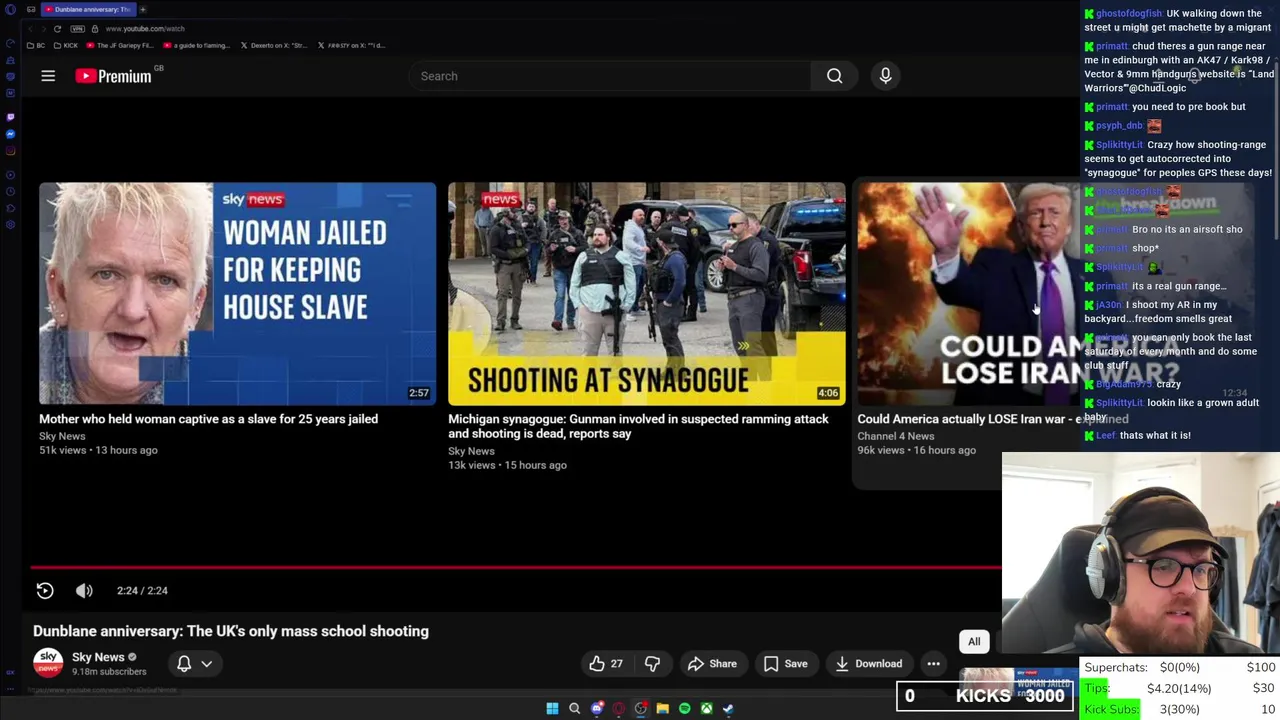Expand the notification options chevron
The image size is (1280, 720).
206,664
